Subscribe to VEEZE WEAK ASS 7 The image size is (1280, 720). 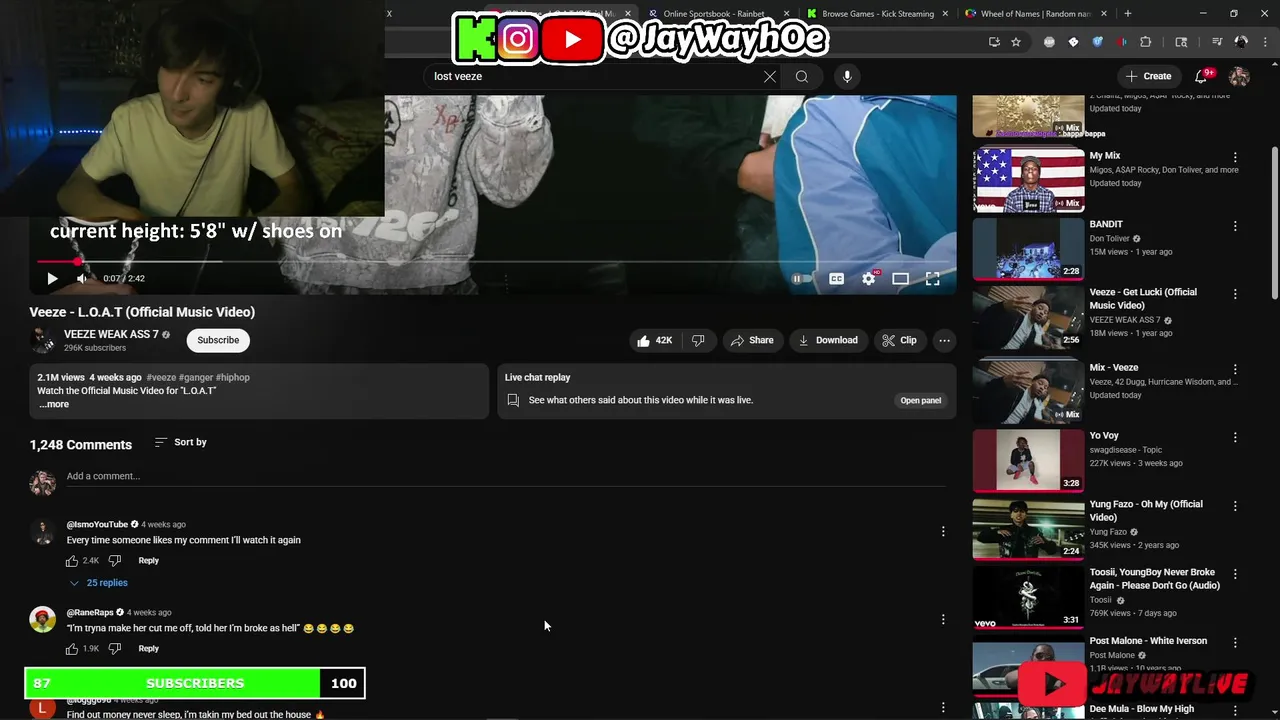pyautogui.click(x=218, y=340)
